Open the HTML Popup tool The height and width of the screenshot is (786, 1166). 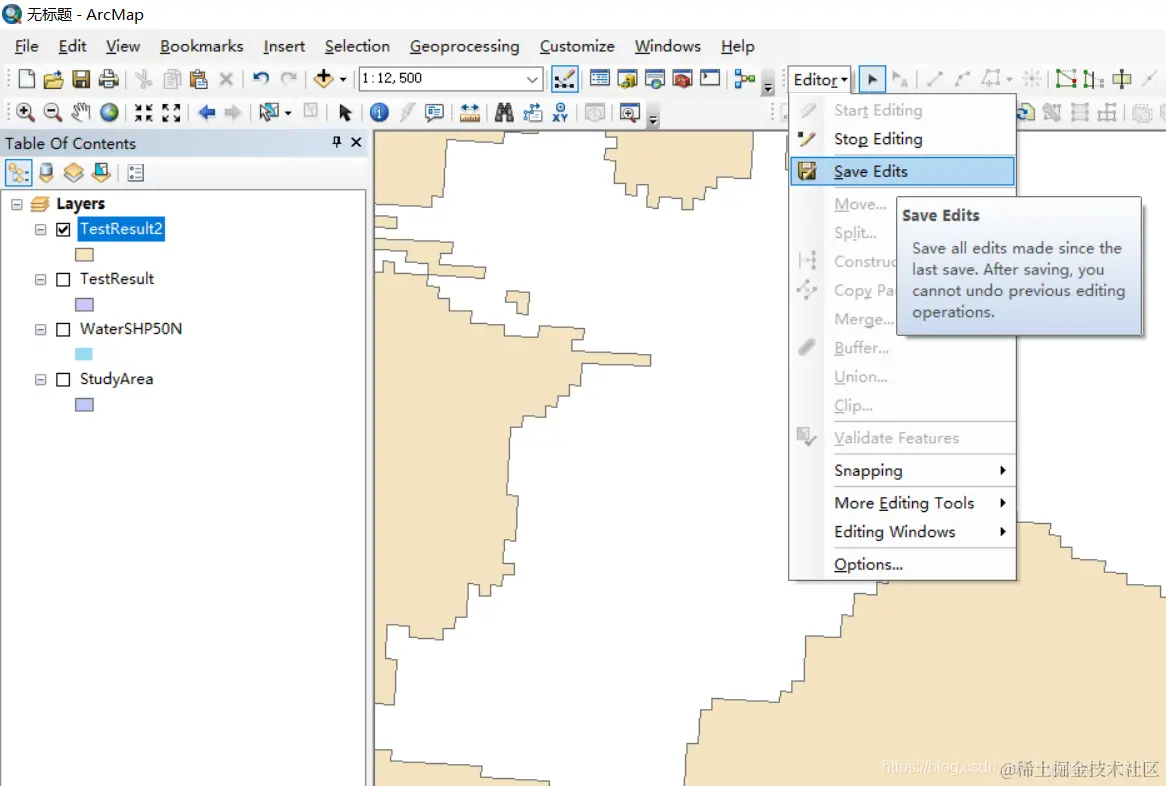[x=434, y=112]
